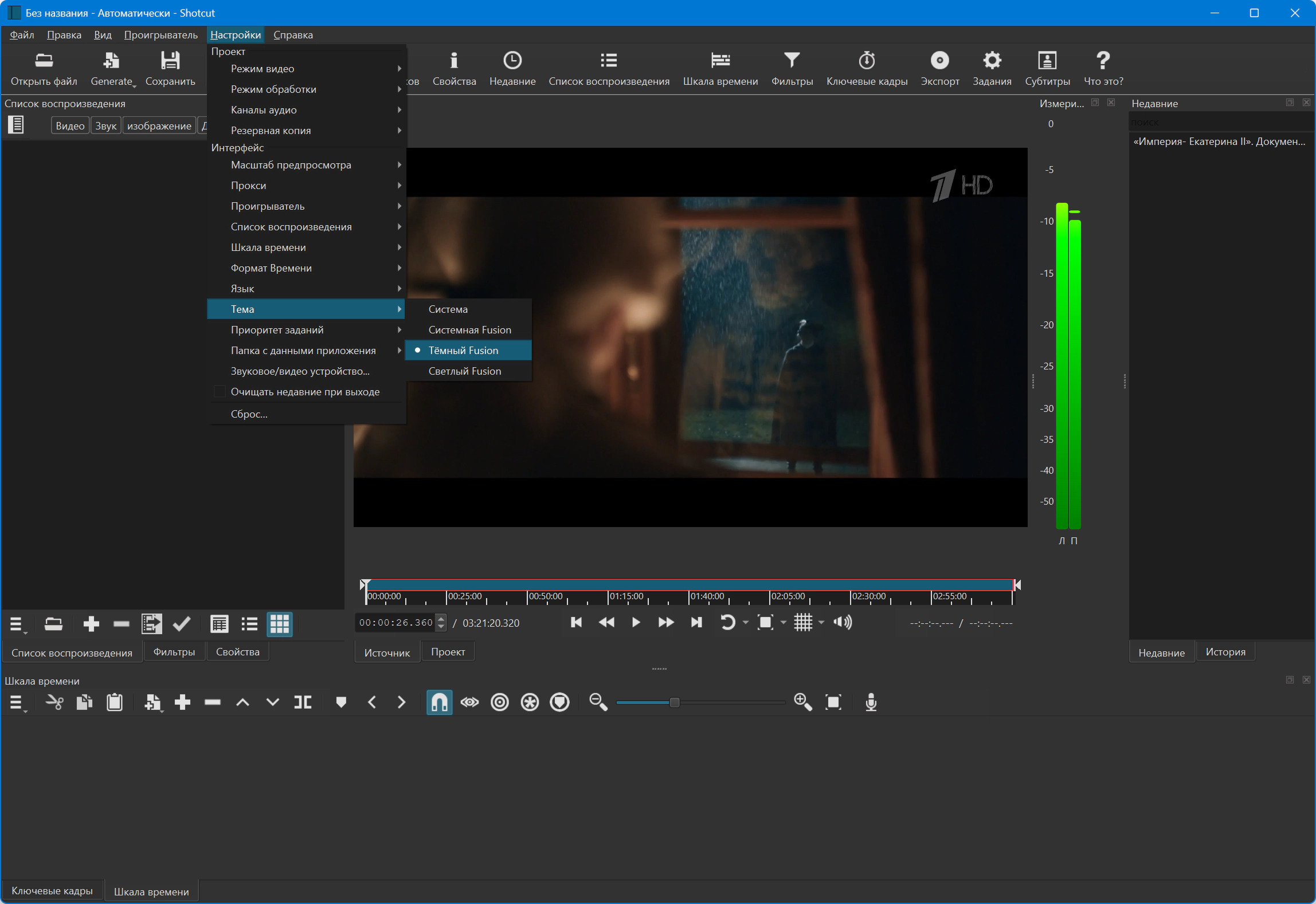Switch the playlist to icons grid view
The image size is (1316, 904).
click(280, 624)
